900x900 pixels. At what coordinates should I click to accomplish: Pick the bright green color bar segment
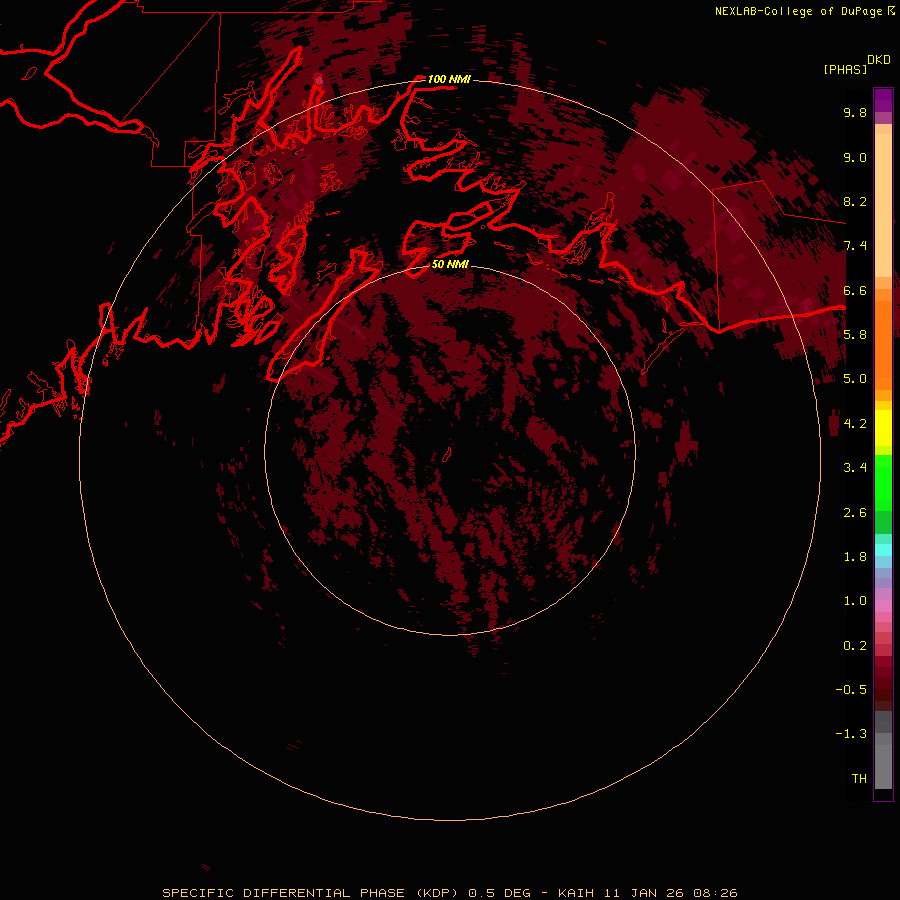[x=883, y=483]
